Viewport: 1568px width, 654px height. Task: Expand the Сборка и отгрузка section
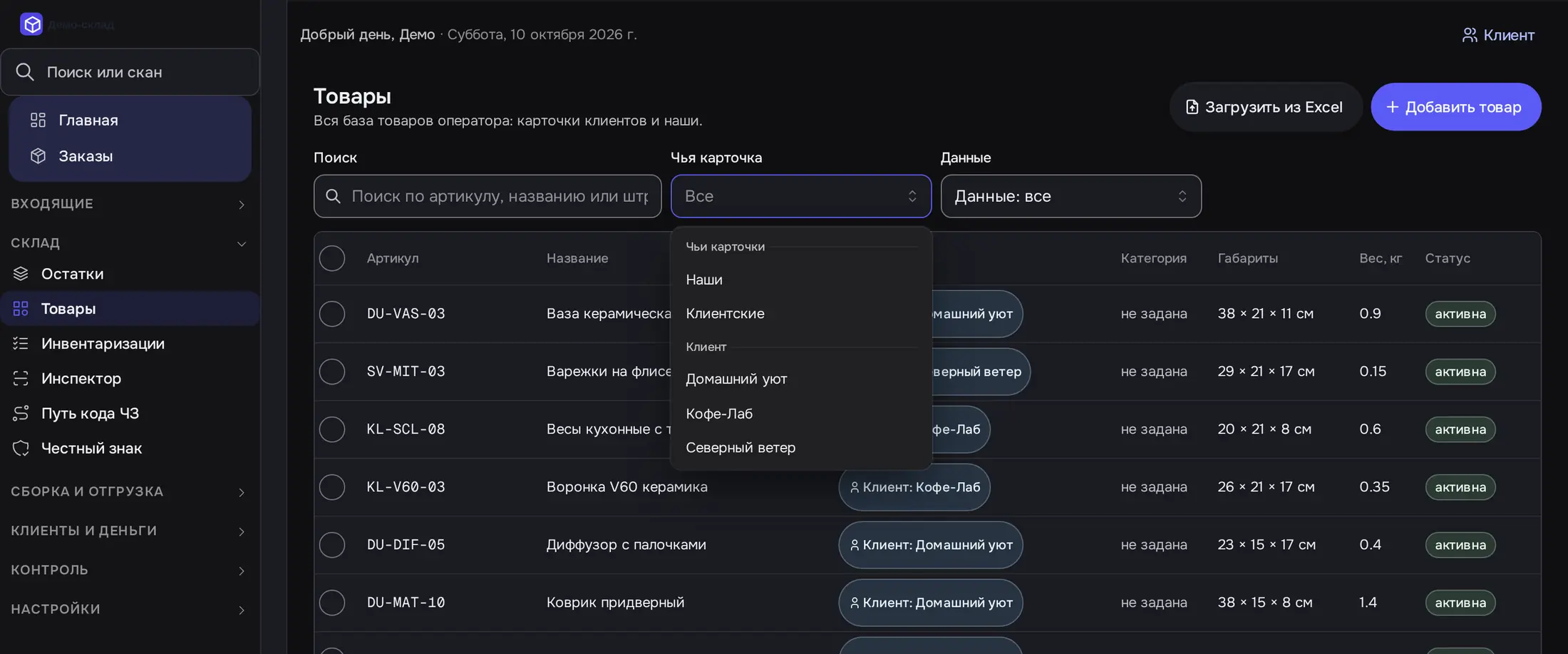129,491
